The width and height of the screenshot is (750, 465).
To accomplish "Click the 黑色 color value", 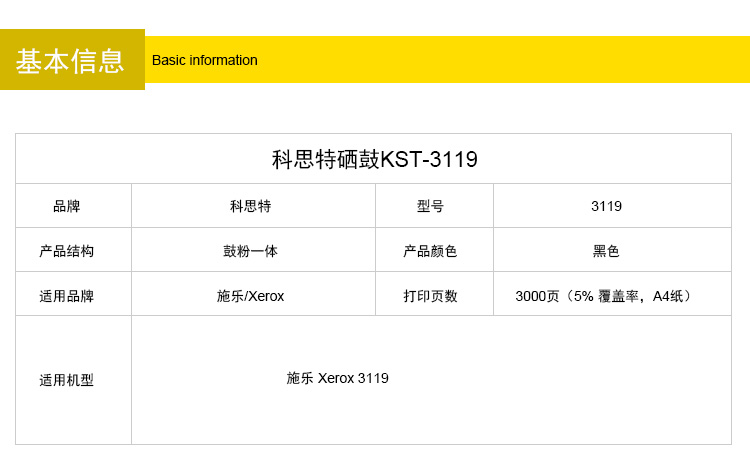I will coord(606,251).
